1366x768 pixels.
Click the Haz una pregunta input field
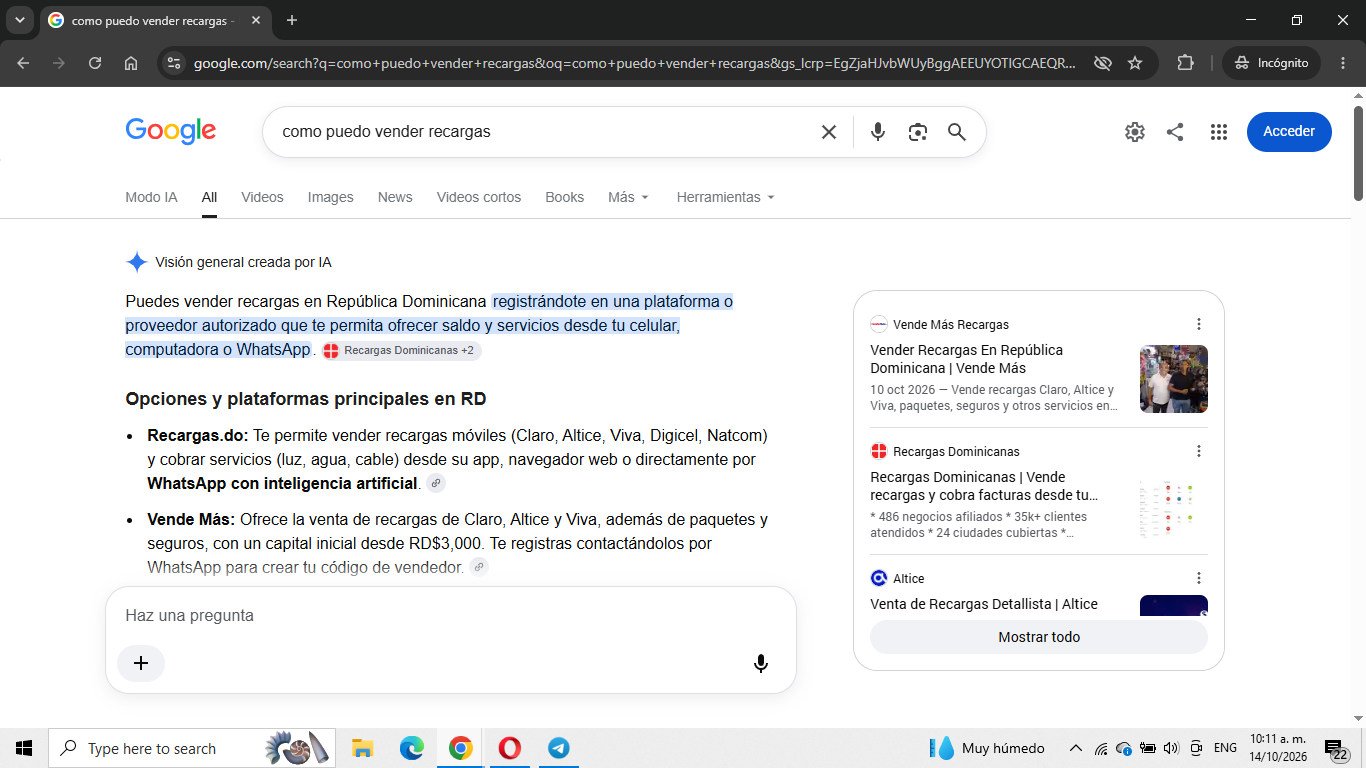pos(450,616)
